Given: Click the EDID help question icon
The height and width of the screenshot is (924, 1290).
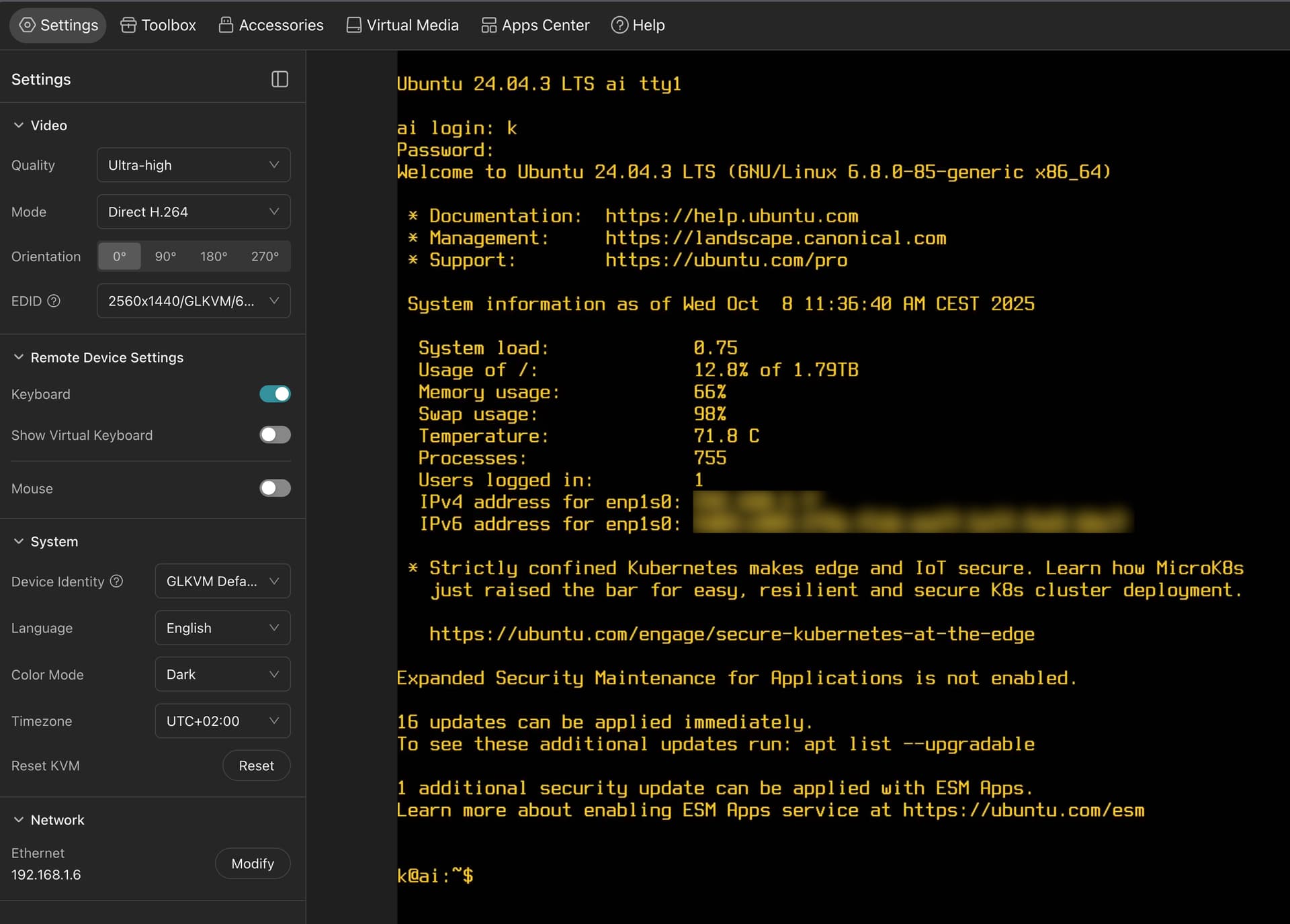Looking at the screenshot, I should [54, 301].
